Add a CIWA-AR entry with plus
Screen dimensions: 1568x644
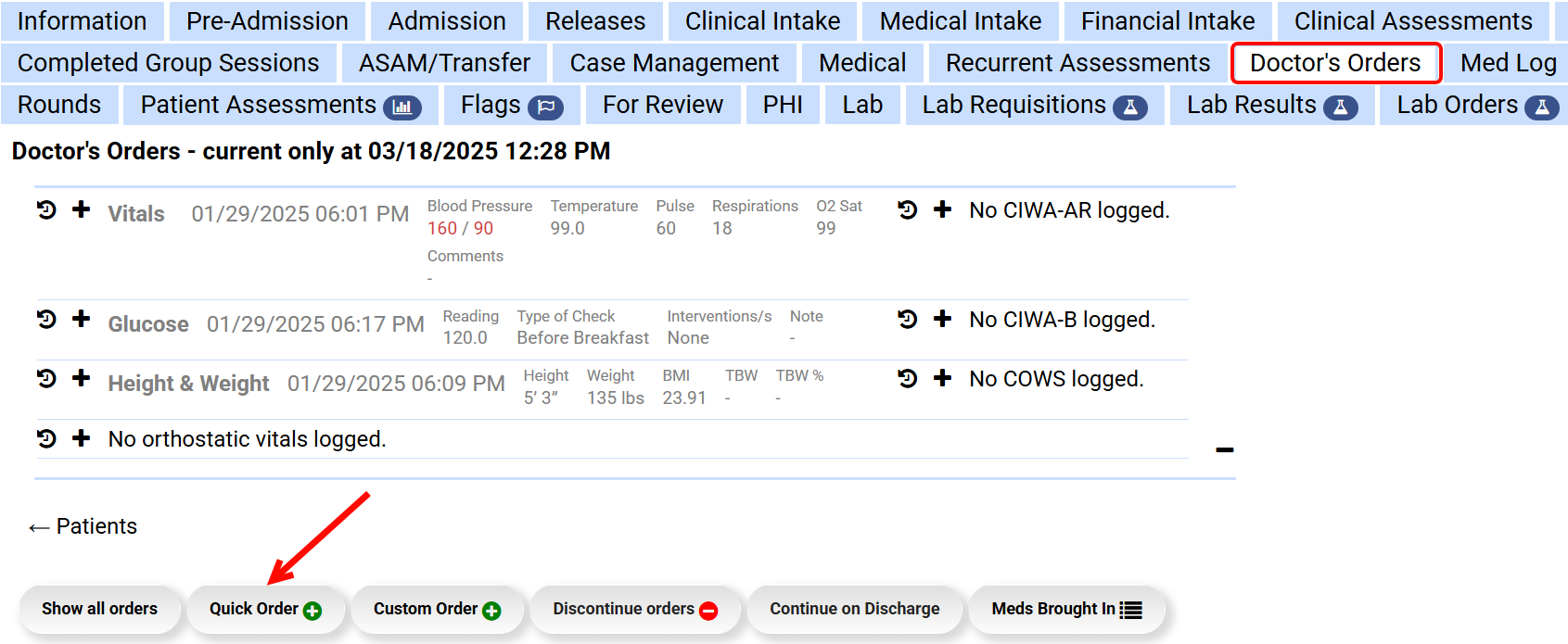pyautogui.click(x=943, y=209)
